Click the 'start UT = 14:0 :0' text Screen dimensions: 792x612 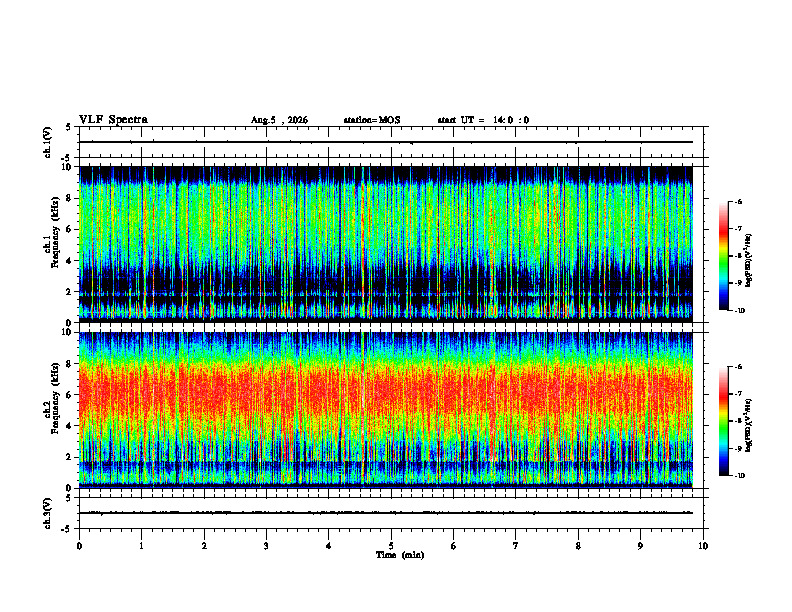click(x=483, y=120)
